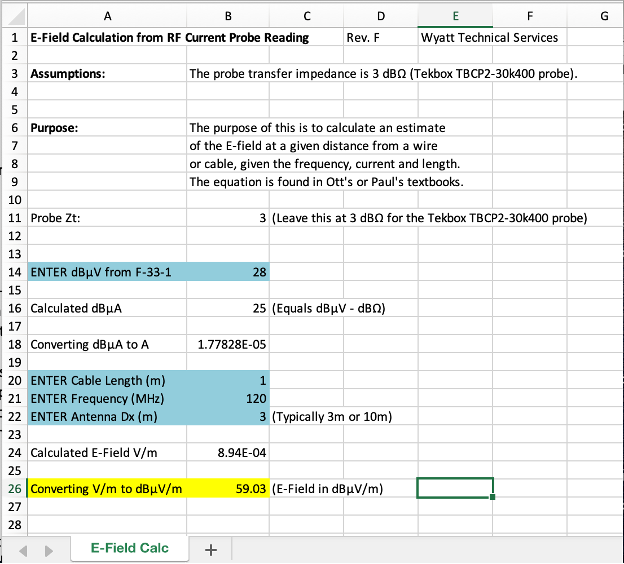Click the calculated dBµA value 25
Screen dimensions: 624x564
point(228,308)
